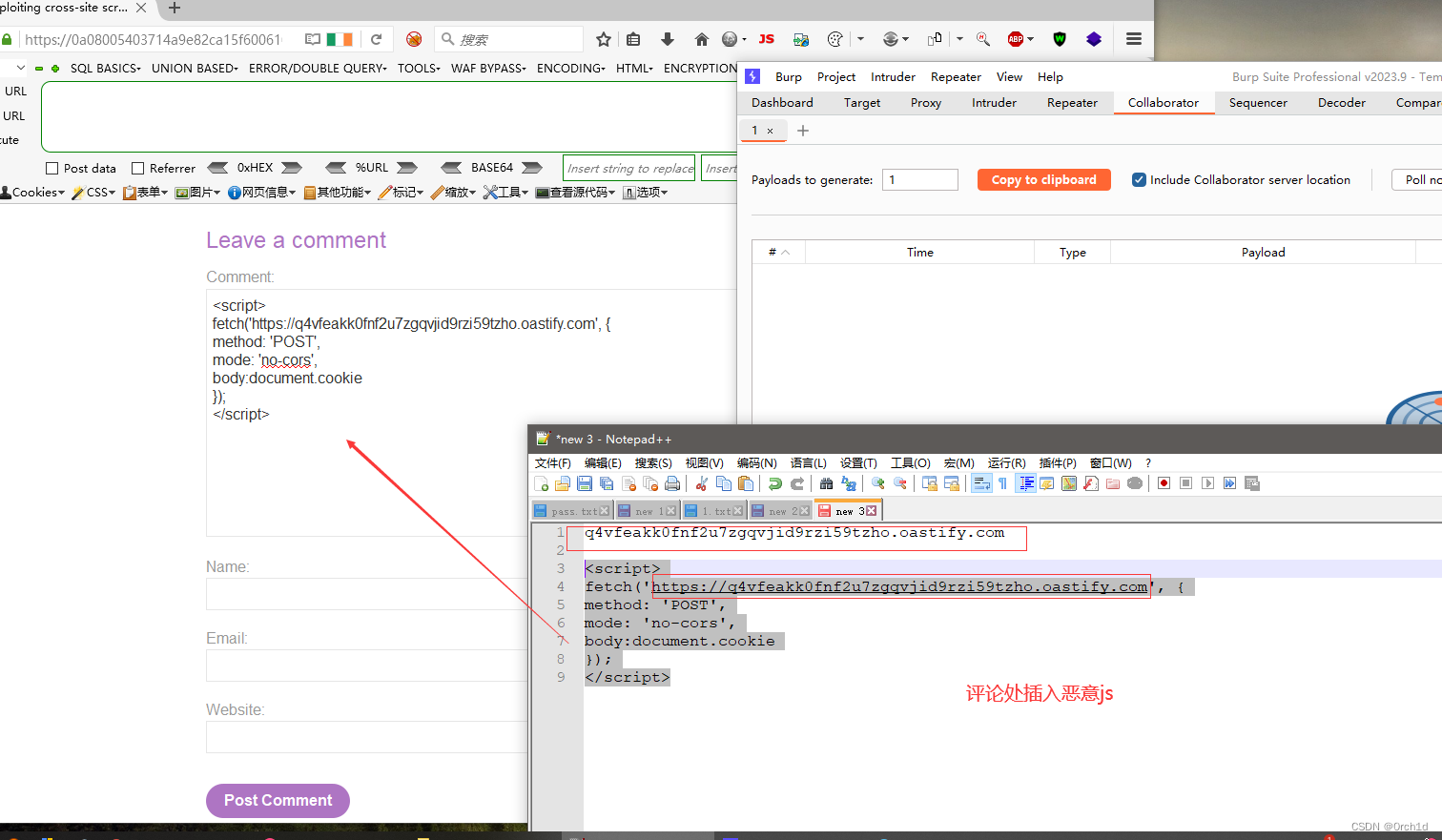Click the BASE64 decode left arrow

(451, 168)
